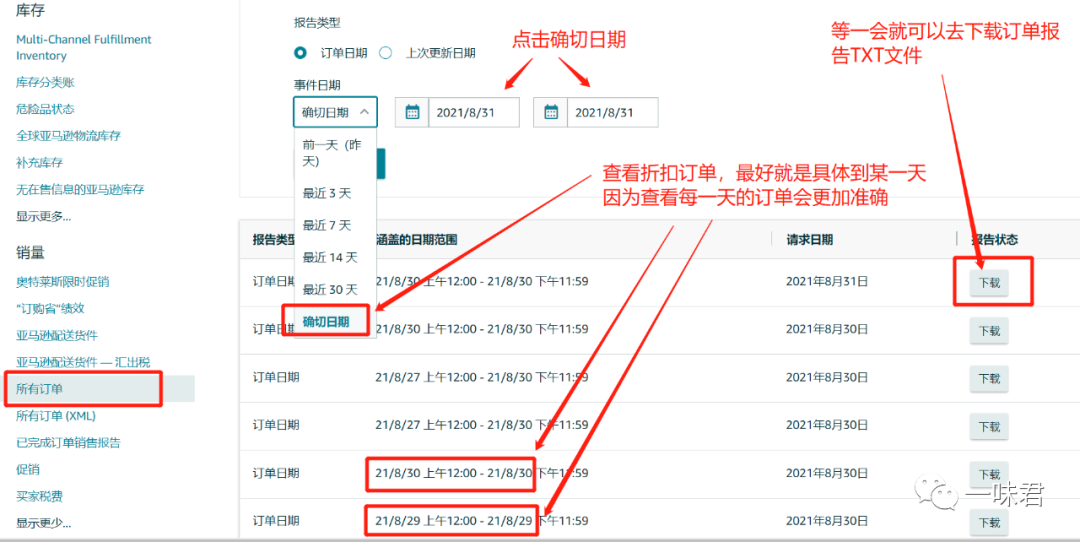Screen dimensions: 1080x542
Task: Click the end date field 2021/8/31
Action: [x=612, y=112]
